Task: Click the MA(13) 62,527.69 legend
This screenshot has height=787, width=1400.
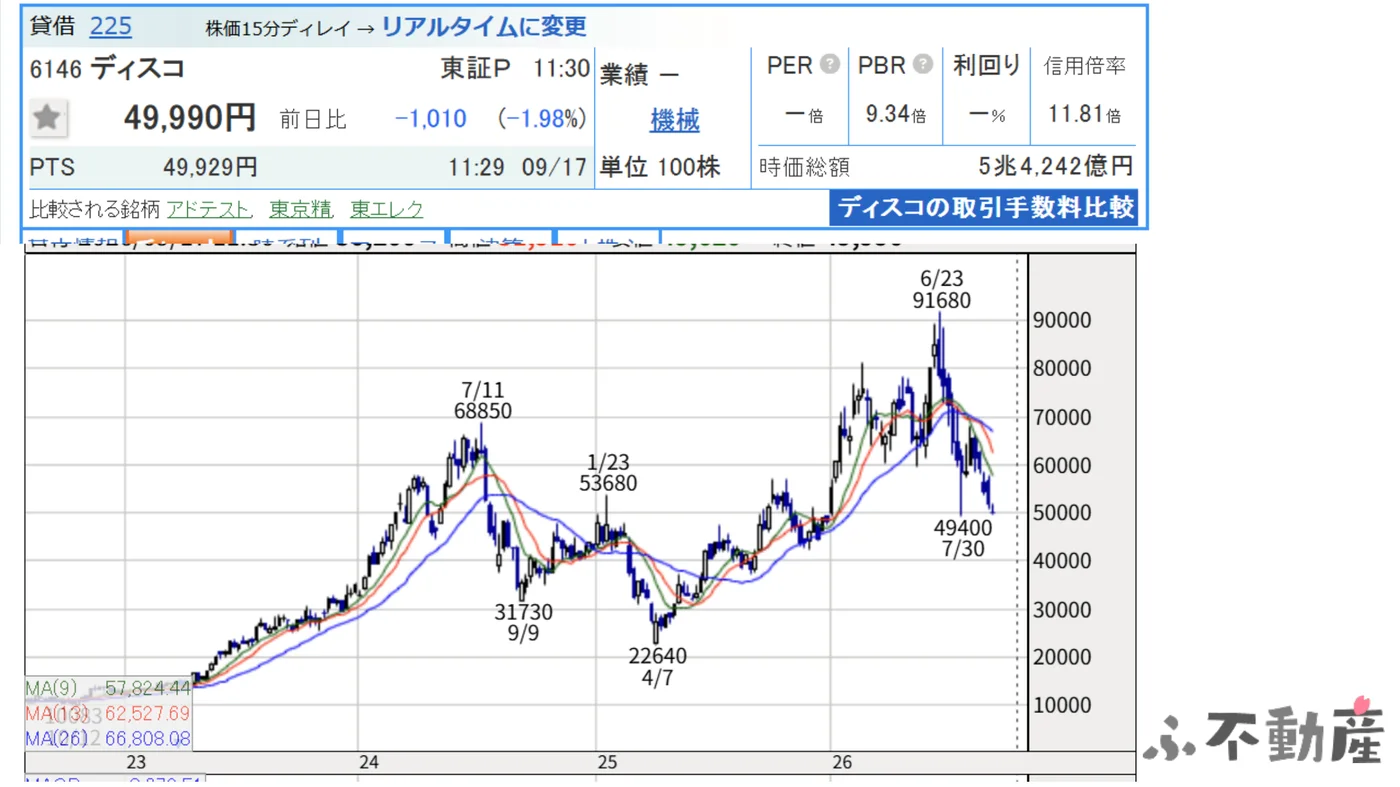Action: coord(108,714)
